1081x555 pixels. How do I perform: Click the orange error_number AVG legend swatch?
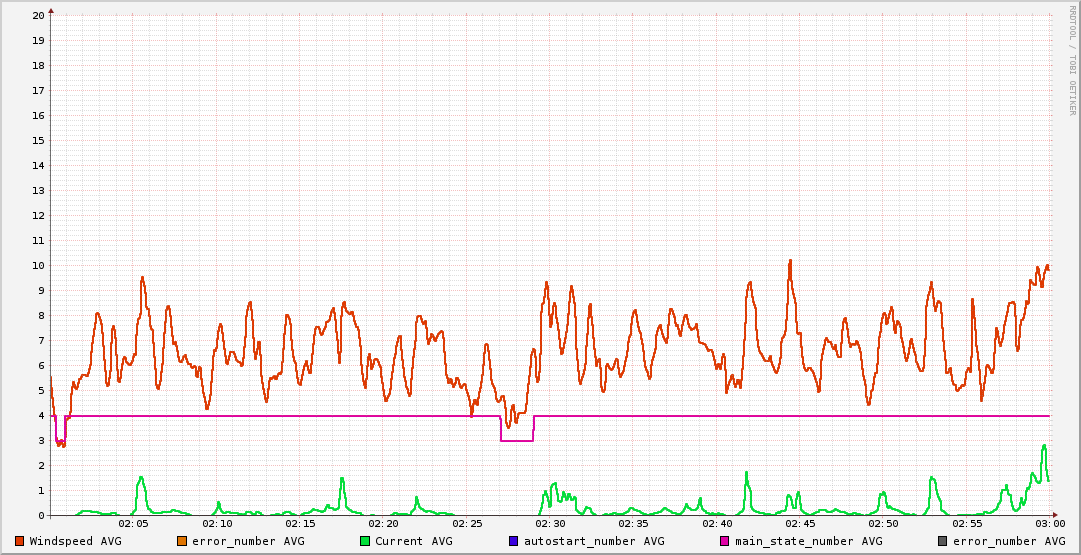pyautogui.click(x=181, y=541)
